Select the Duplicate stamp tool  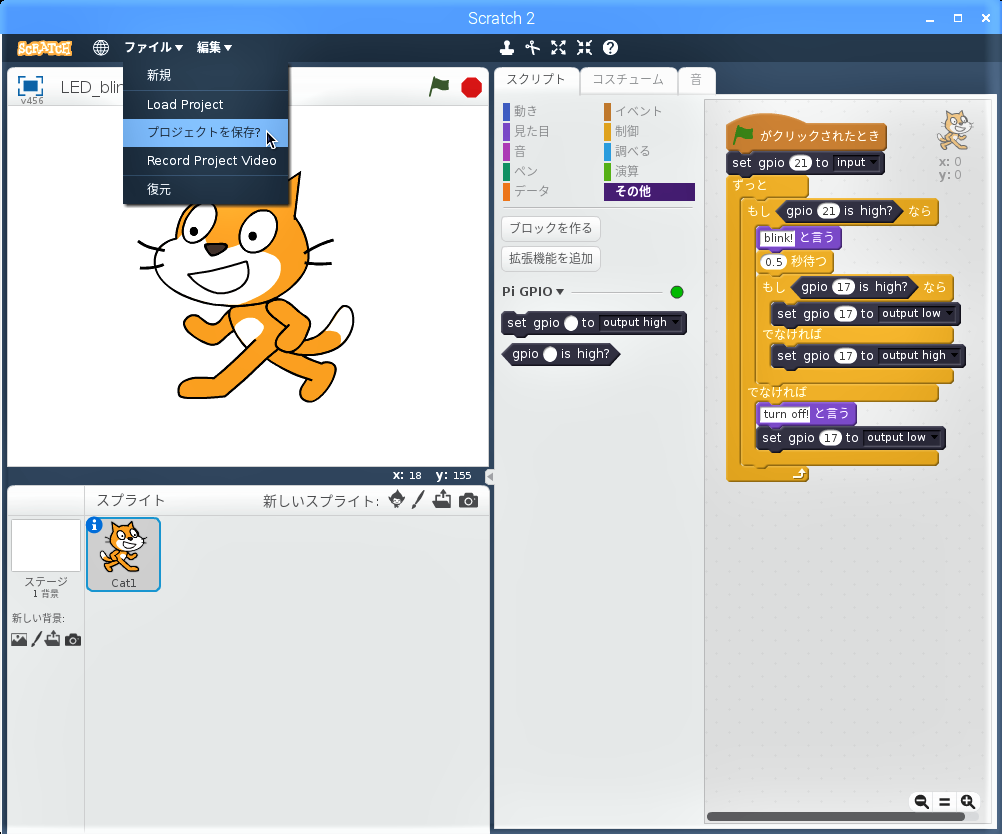point(507,48)
